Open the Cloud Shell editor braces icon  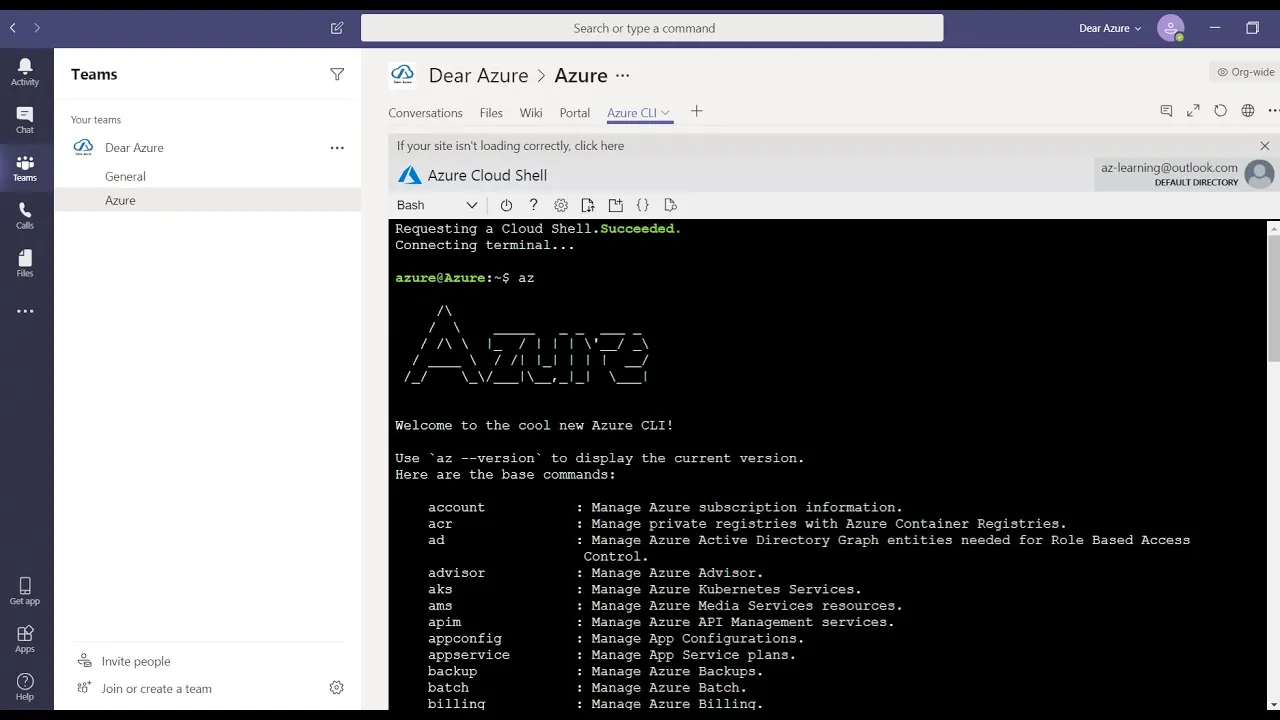[643, 205]
